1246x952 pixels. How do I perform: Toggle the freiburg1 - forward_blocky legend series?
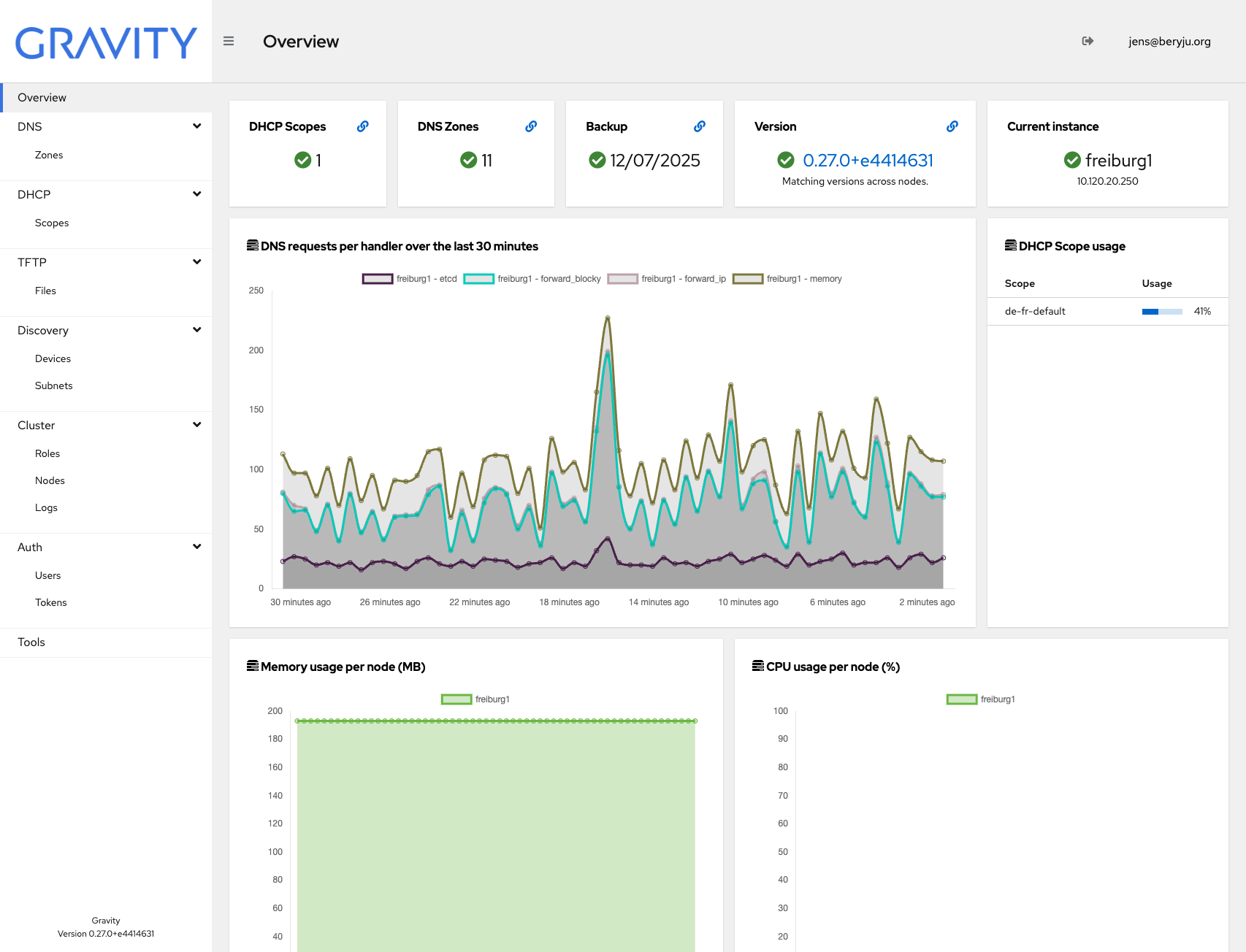pyautogui.click(x=532, y=279)
